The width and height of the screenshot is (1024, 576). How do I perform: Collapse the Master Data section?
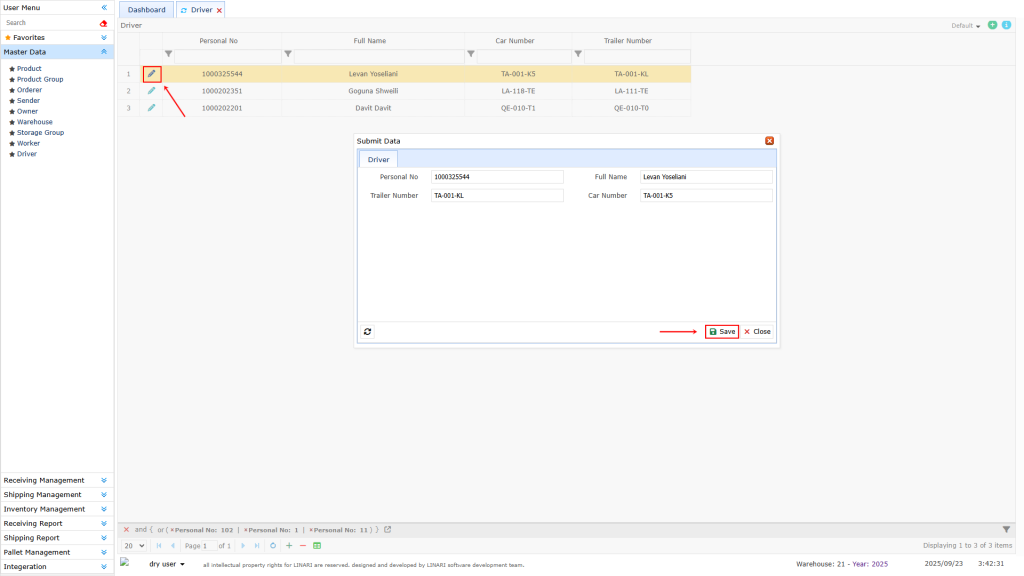[x=104, y=51]
